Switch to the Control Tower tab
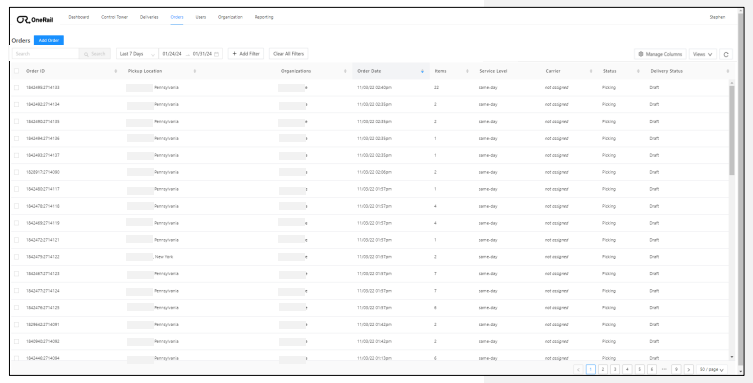The height and width of the screenshot is (383, 753). 114,17
